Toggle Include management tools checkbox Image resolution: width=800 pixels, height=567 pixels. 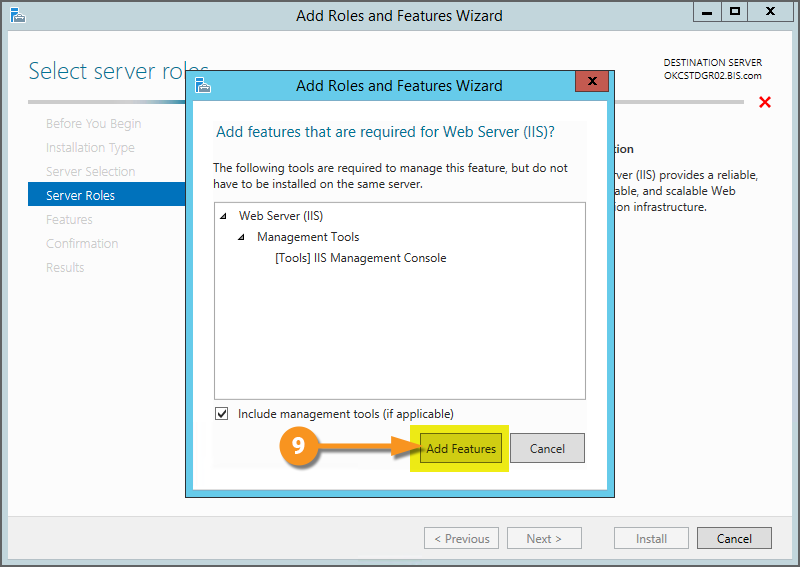coord(221,414)
